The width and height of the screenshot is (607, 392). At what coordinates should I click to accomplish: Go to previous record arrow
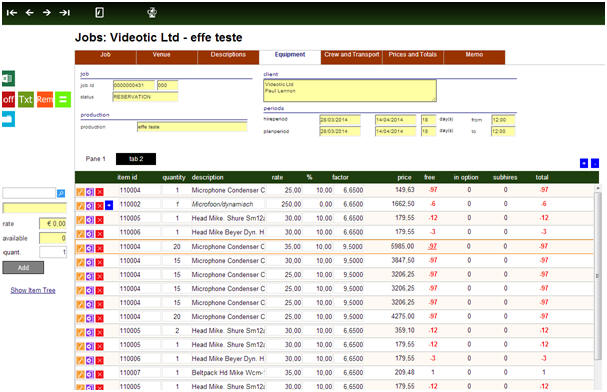(x=29, y=13)
